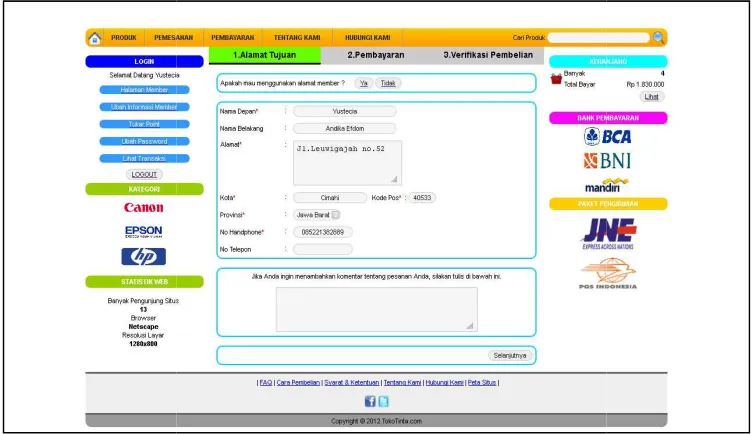Open the Twitter icon in footer
Screen dimensions: 752x434
click(383, 401)
